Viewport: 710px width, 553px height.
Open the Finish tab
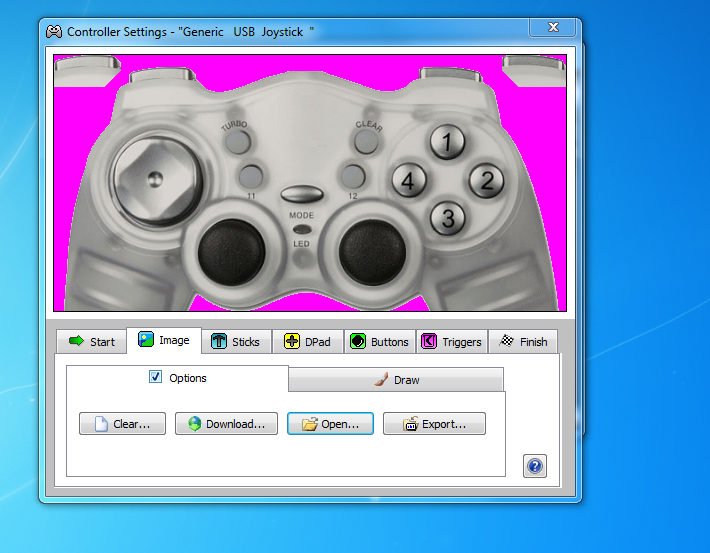point(523,341)
